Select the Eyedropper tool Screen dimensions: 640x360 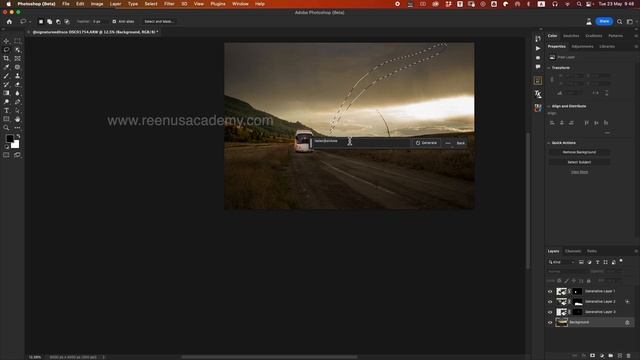(6, 67)
